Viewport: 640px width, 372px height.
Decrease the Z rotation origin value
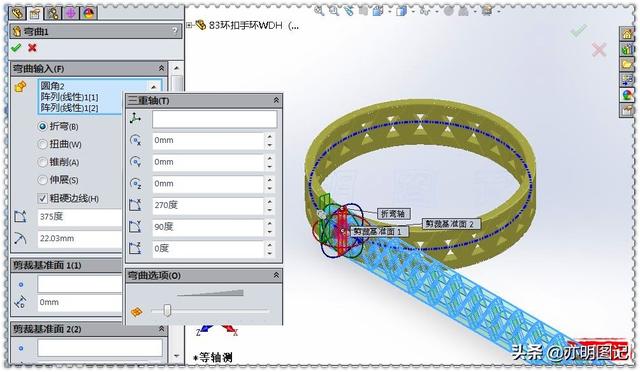click(269, 188)
